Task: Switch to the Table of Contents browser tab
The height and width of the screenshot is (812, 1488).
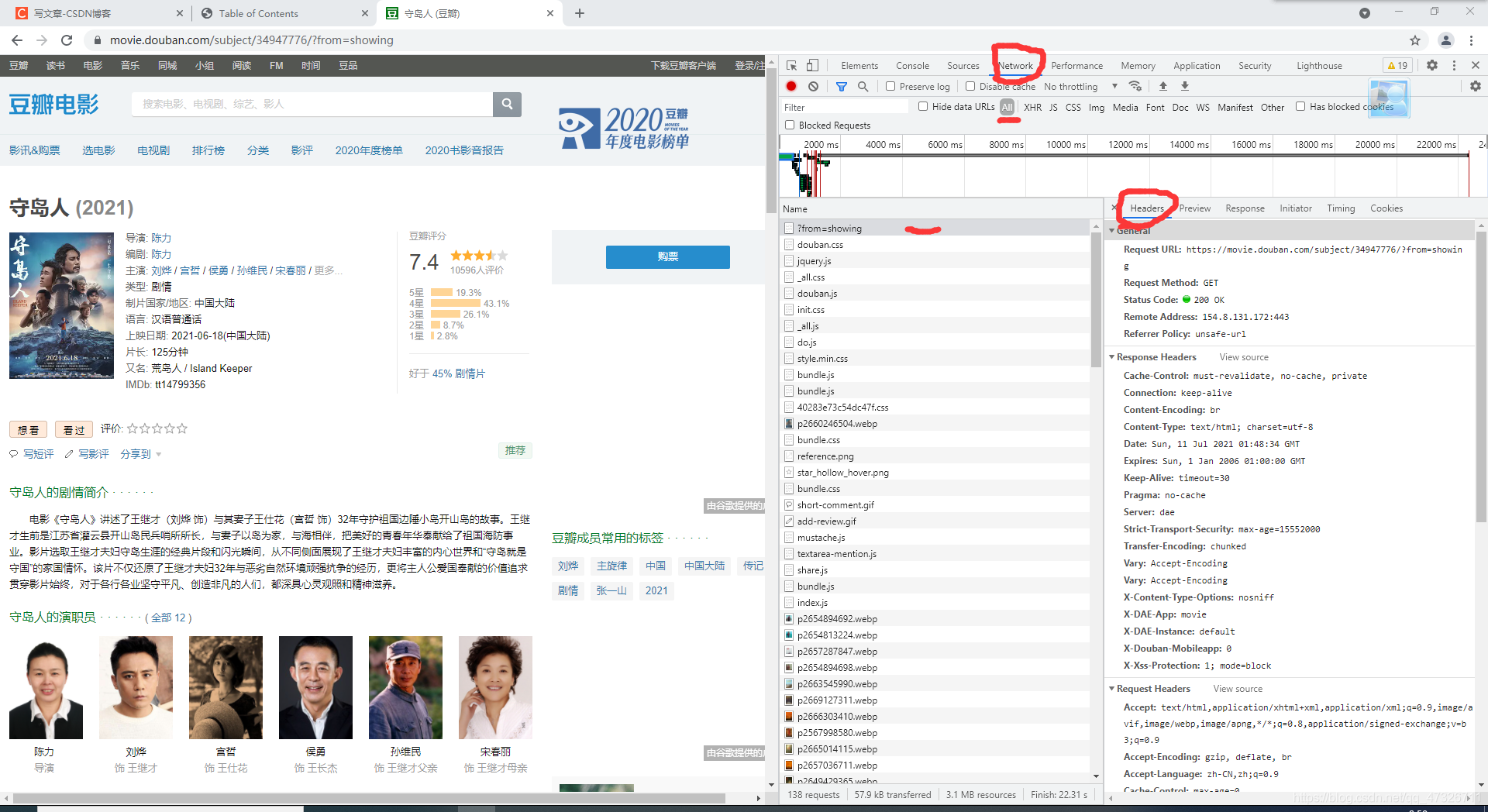Action: click(283, 13)
